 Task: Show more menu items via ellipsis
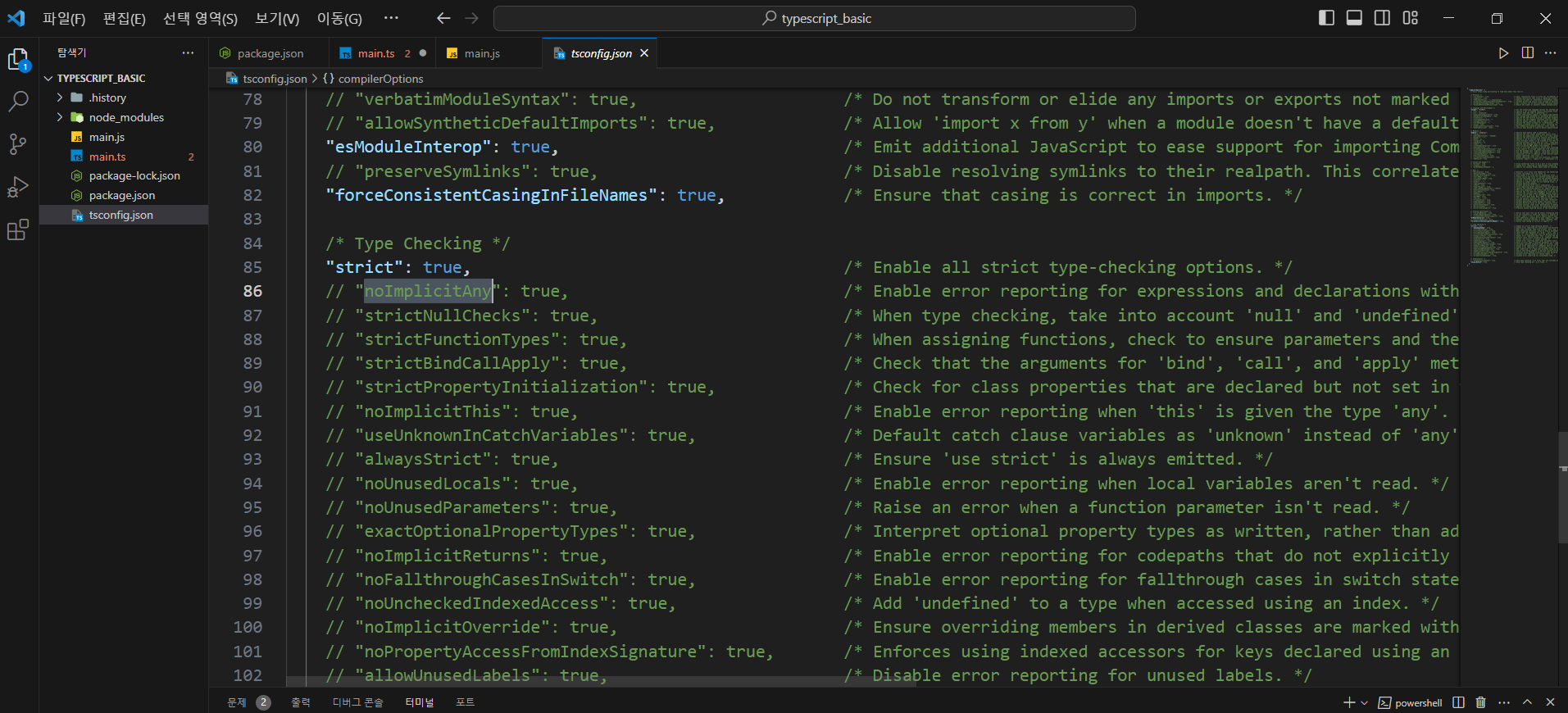click(x=392, y=18)
